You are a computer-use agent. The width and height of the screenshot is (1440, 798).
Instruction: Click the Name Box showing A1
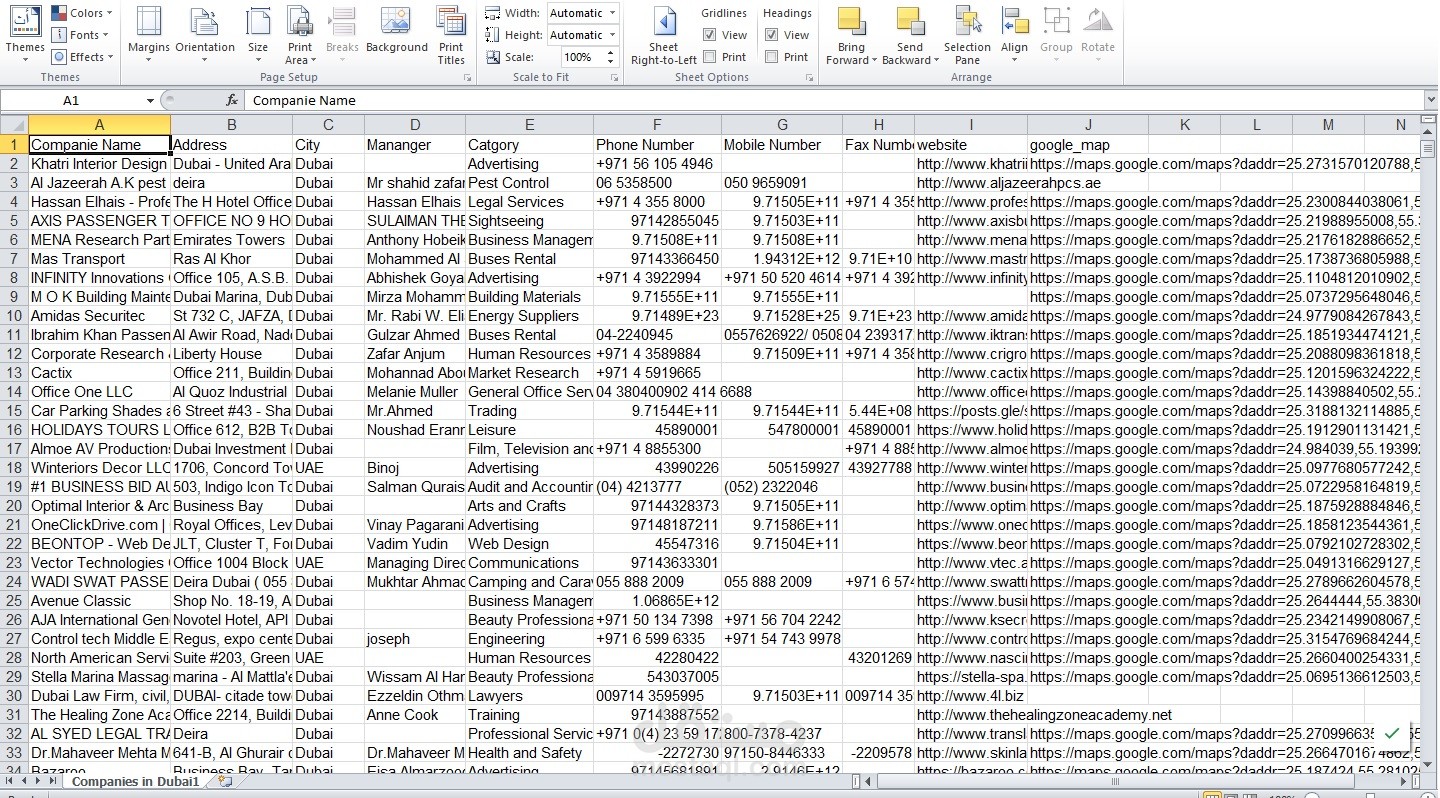tap(71, 100)
